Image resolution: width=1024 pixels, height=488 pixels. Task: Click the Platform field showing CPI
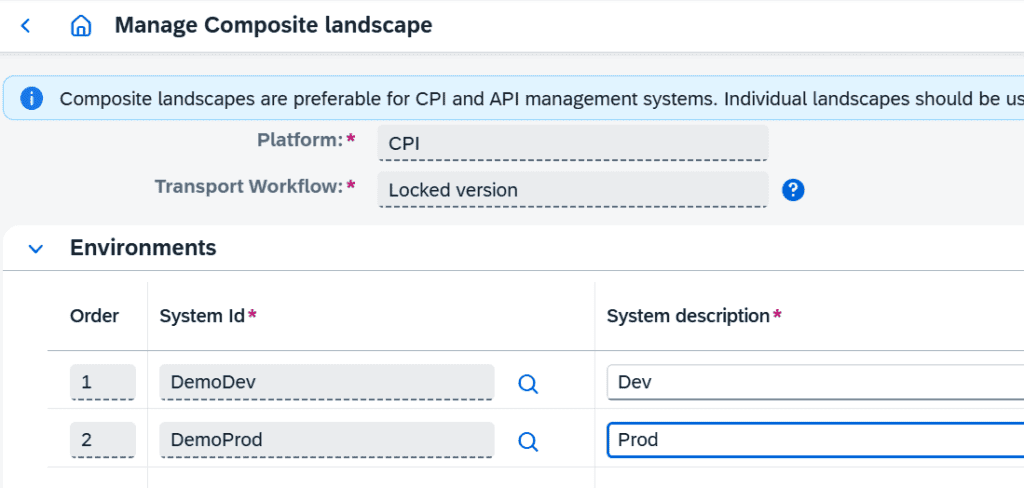pos(573,143)
